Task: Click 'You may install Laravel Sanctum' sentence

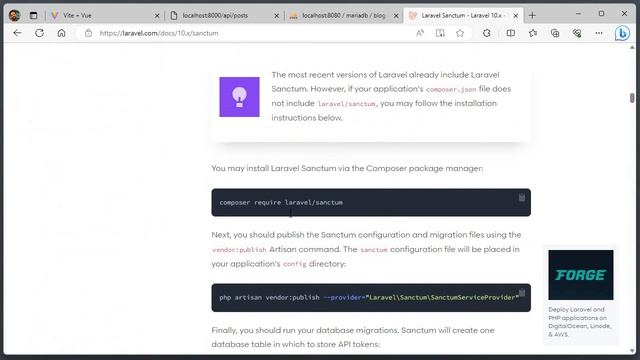Action: pos(347,168)
